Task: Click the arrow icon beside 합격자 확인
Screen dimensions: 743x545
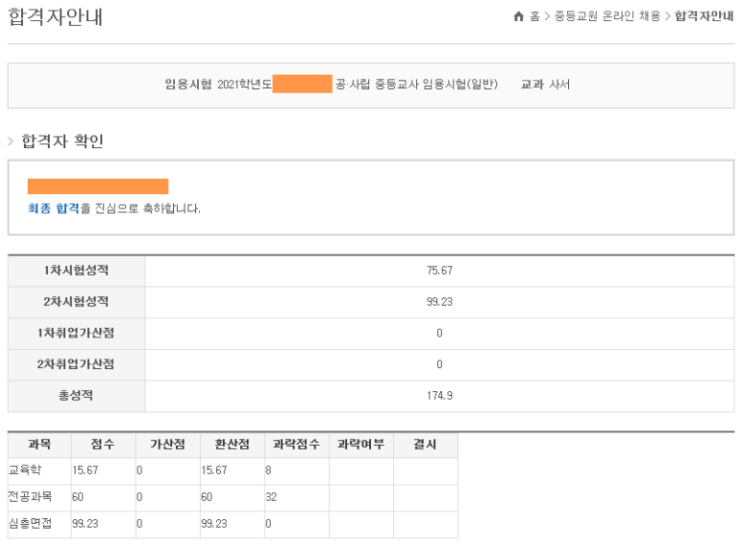Action: [11, 143]
